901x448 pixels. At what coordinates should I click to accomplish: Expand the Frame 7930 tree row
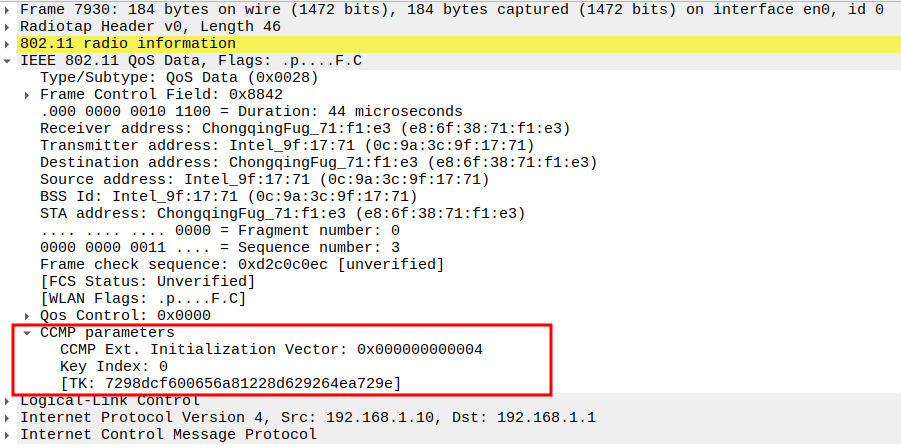(x=8, y=10)
